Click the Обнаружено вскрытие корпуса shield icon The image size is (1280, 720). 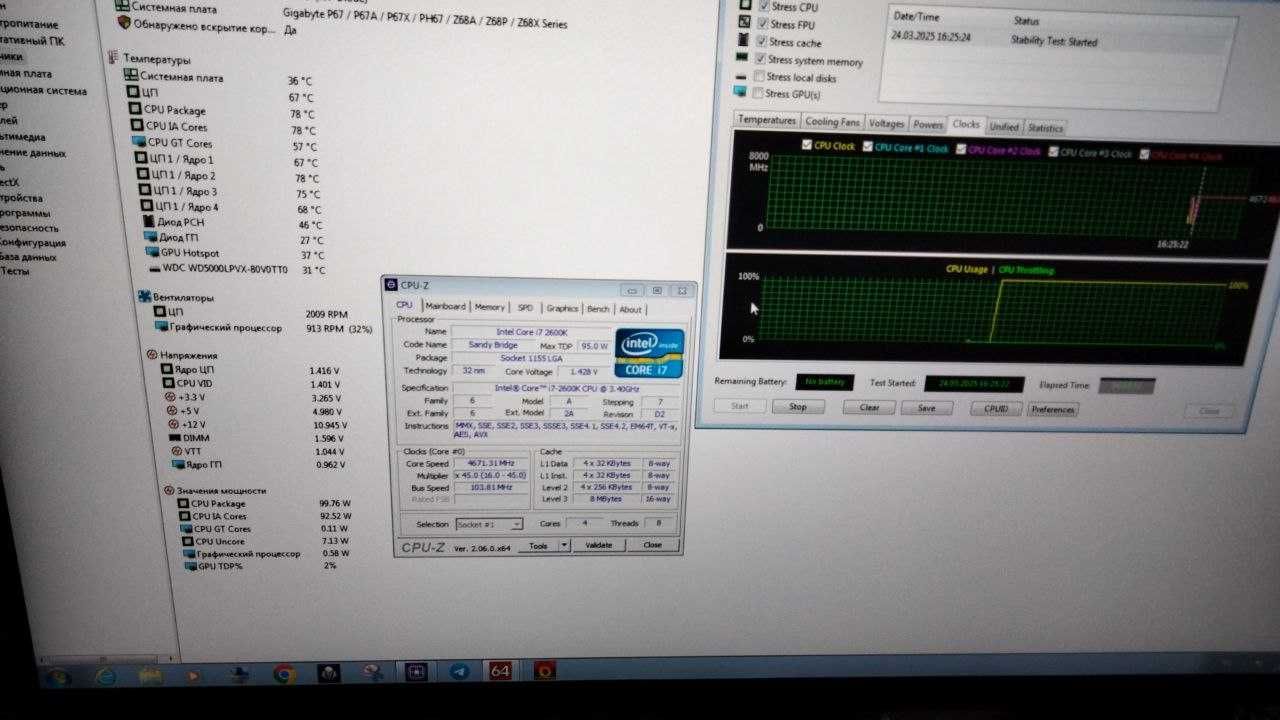[x=124, y=22]
